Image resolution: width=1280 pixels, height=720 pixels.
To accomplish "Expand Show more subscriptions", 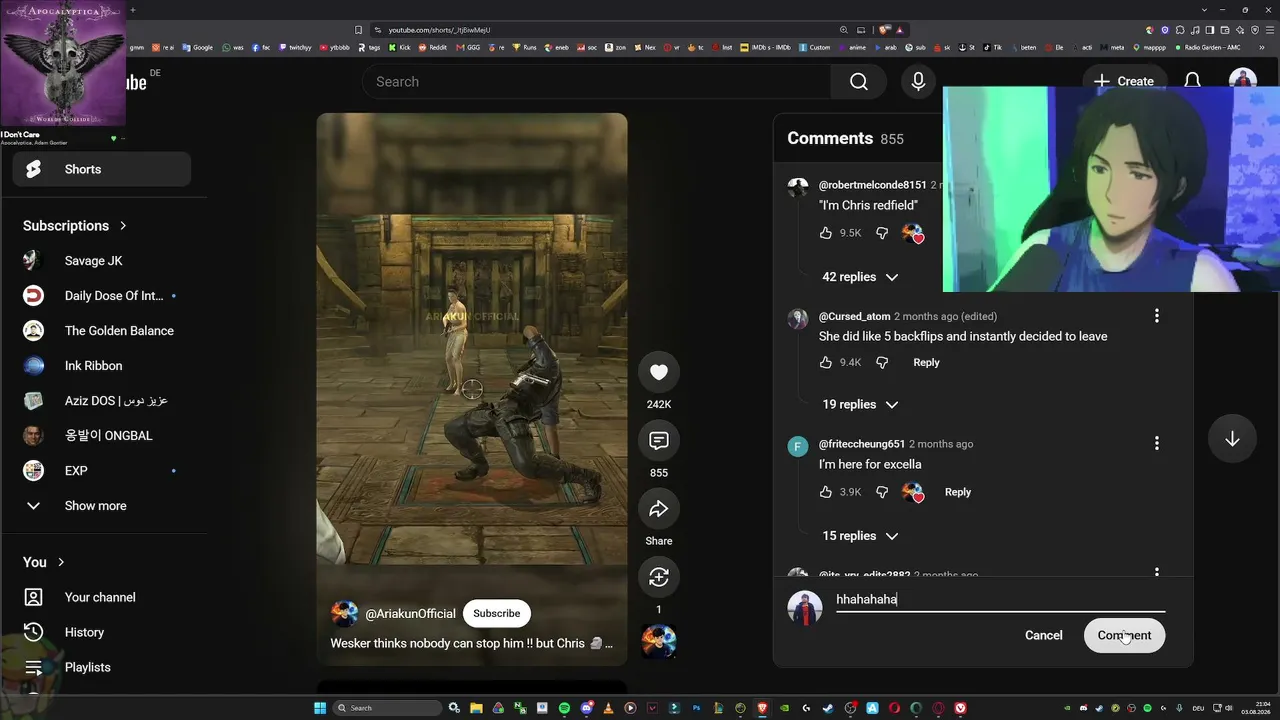I will [101, 506].
